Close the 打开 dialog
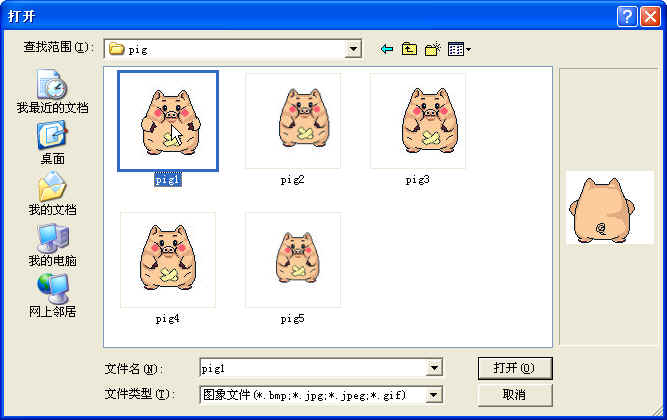Image resolution: width=667 pixels, height=420 pixels. [650, 17]
